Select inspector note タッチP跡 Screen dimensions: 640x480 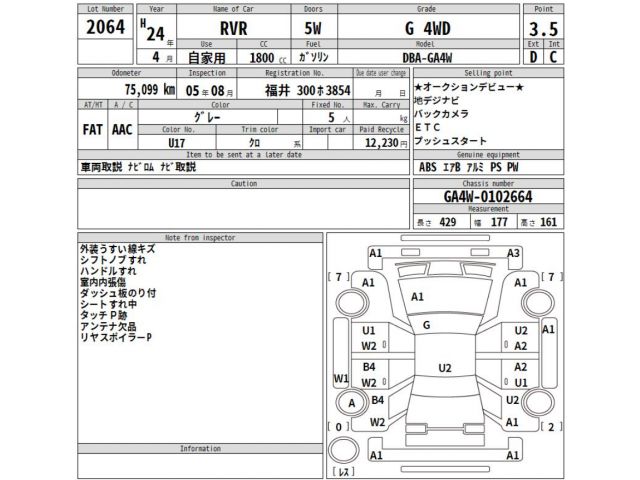pyautogui.click(x=104, y=316)
